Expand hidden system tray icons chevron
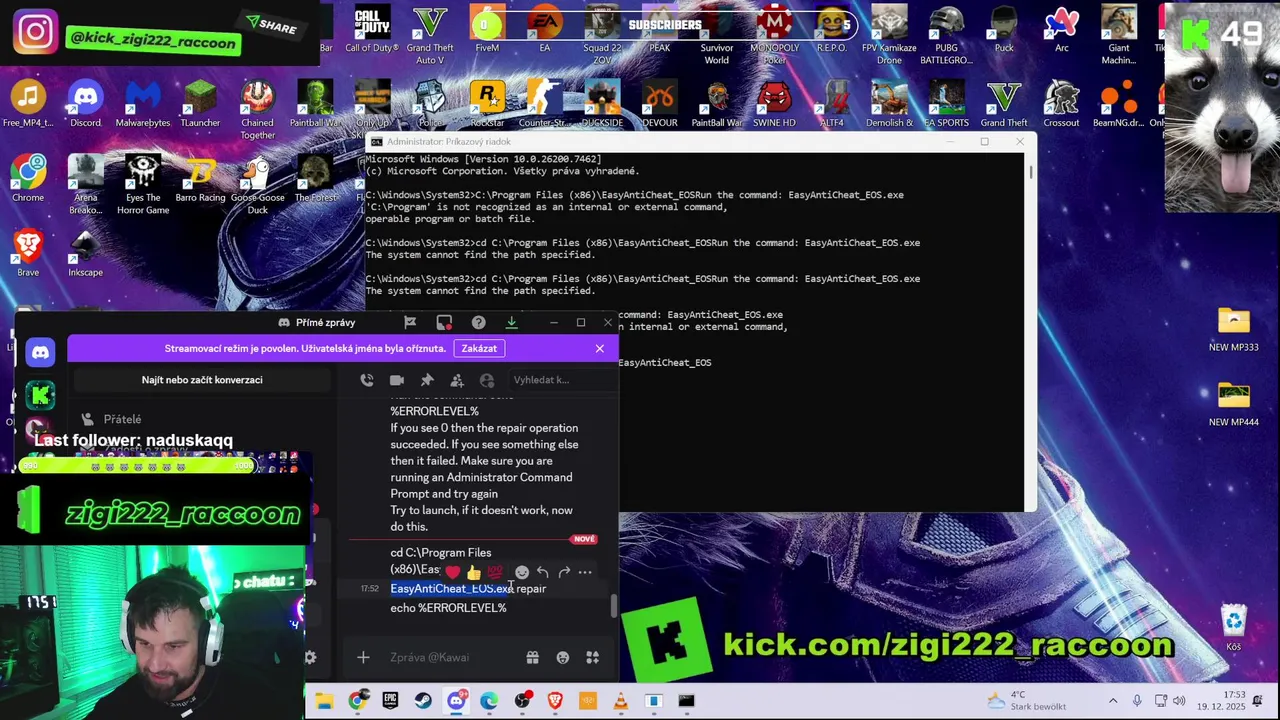 [x=1112, y=701]
